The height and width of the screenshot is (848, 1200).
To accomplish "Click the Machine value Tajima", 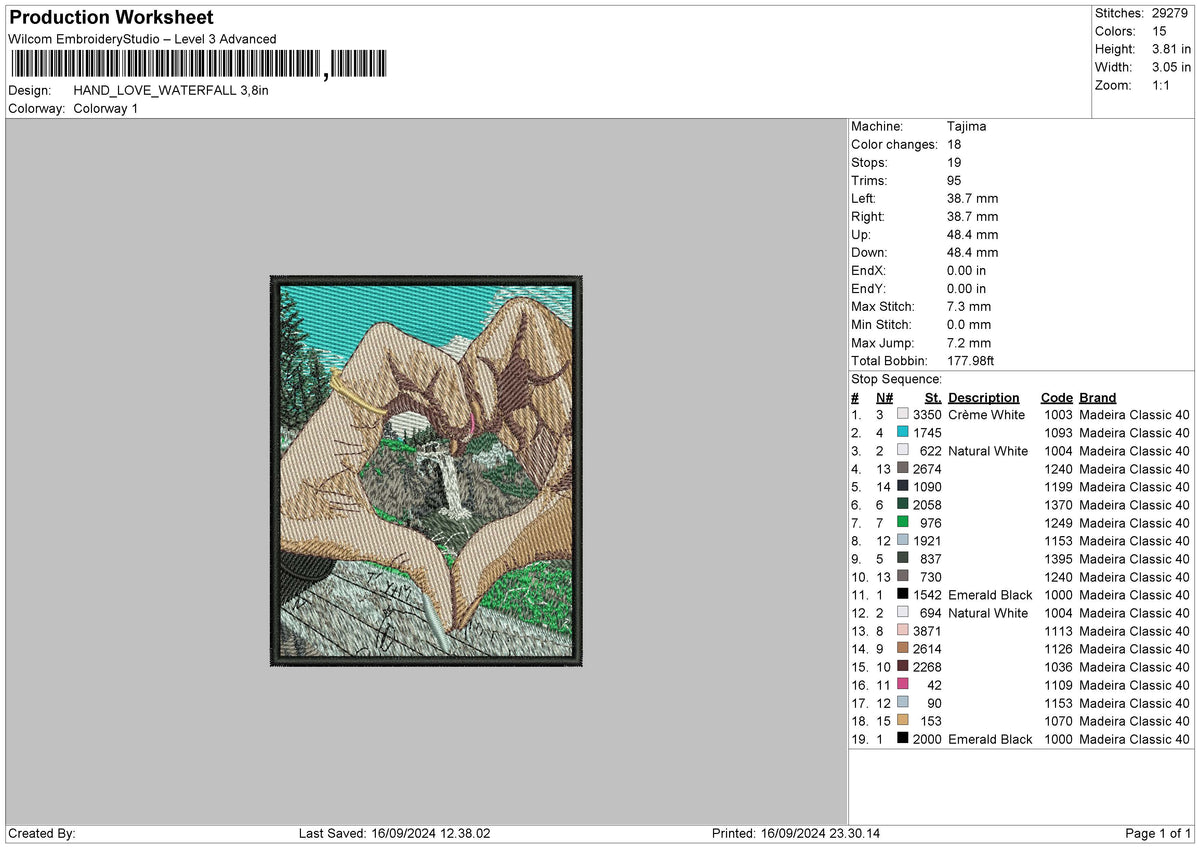I will point(968,127).
